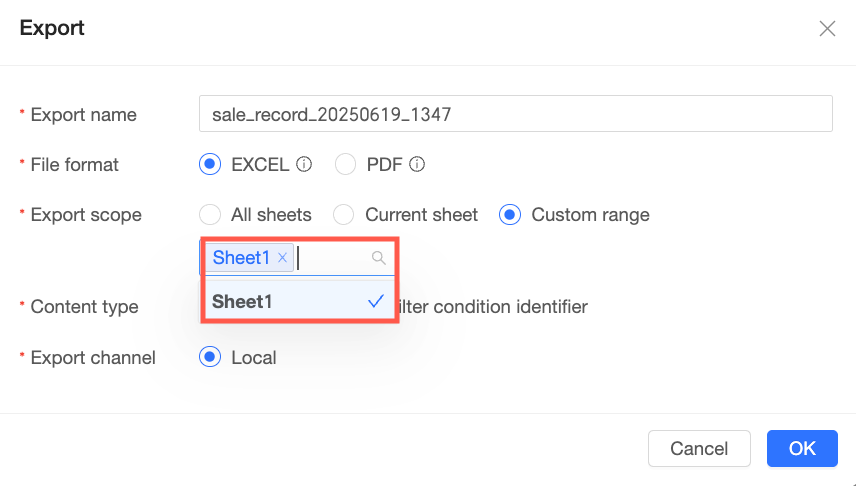856x486 pixels.
Task: Close the Export dialog with the X
Action: click(827, 28)
